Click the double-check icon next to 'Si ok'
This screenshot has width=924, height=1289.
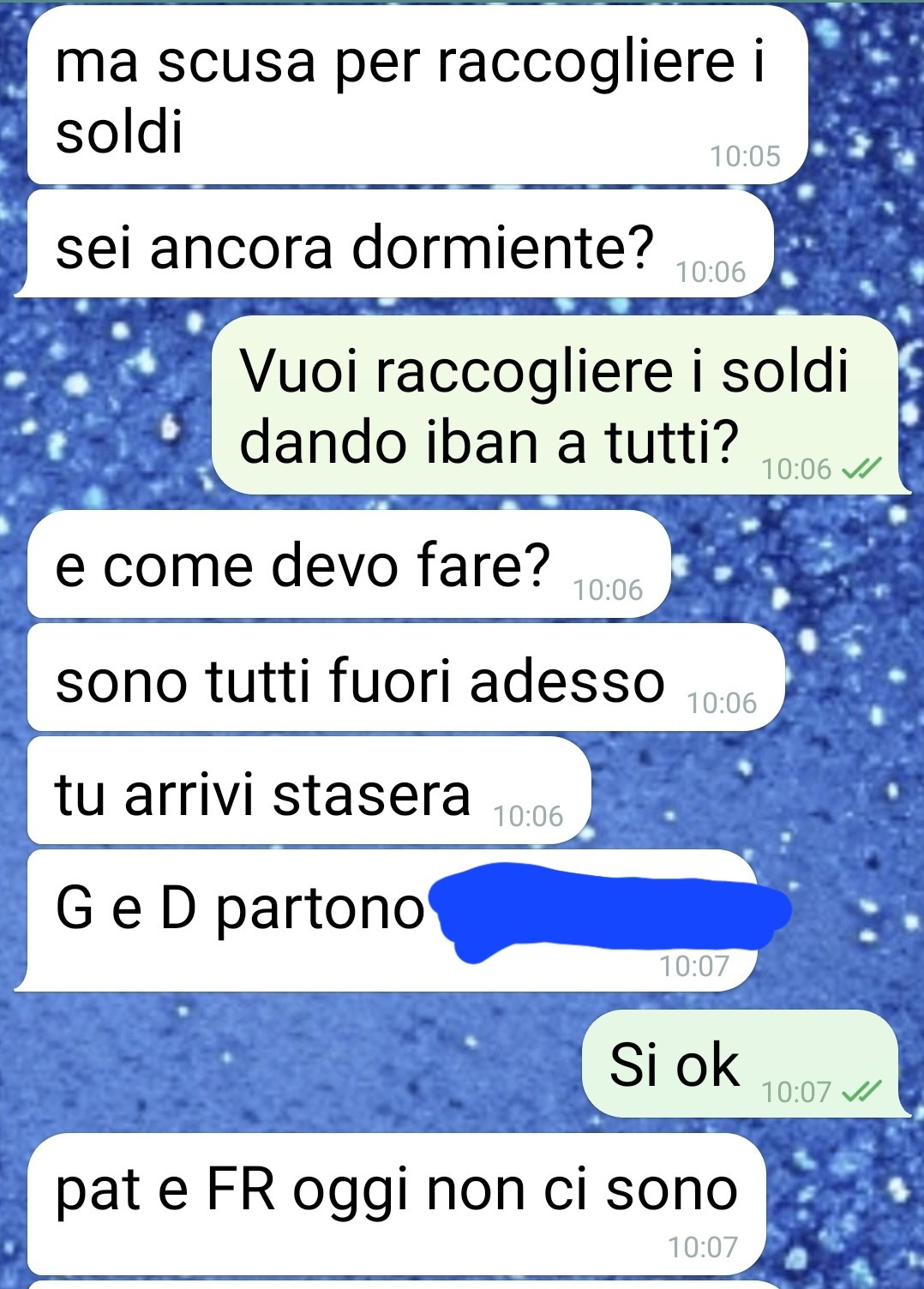coord(861,1092)
